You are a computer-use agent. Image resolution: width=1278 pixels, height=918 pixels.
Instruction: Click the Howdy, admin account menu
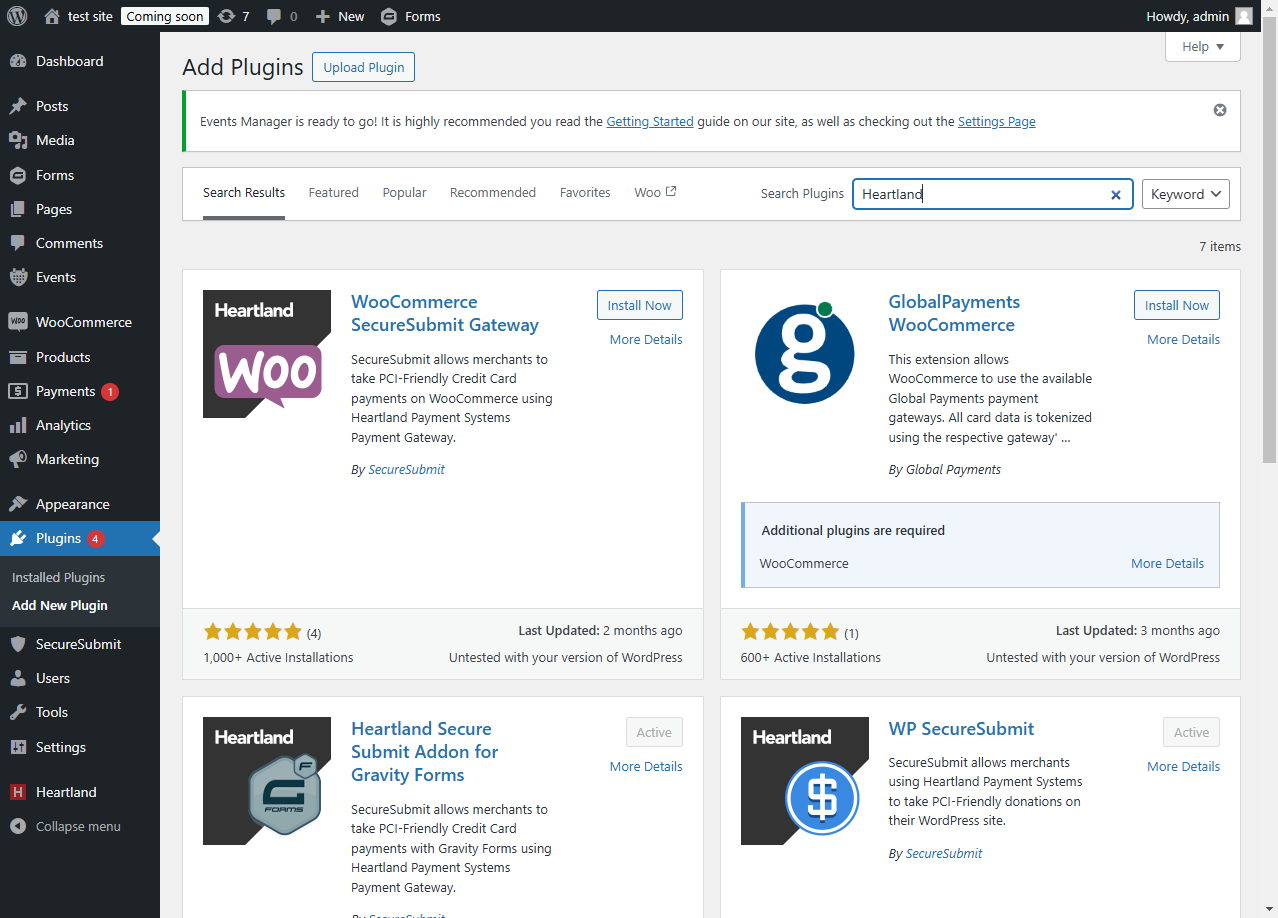coord(1199,16)
